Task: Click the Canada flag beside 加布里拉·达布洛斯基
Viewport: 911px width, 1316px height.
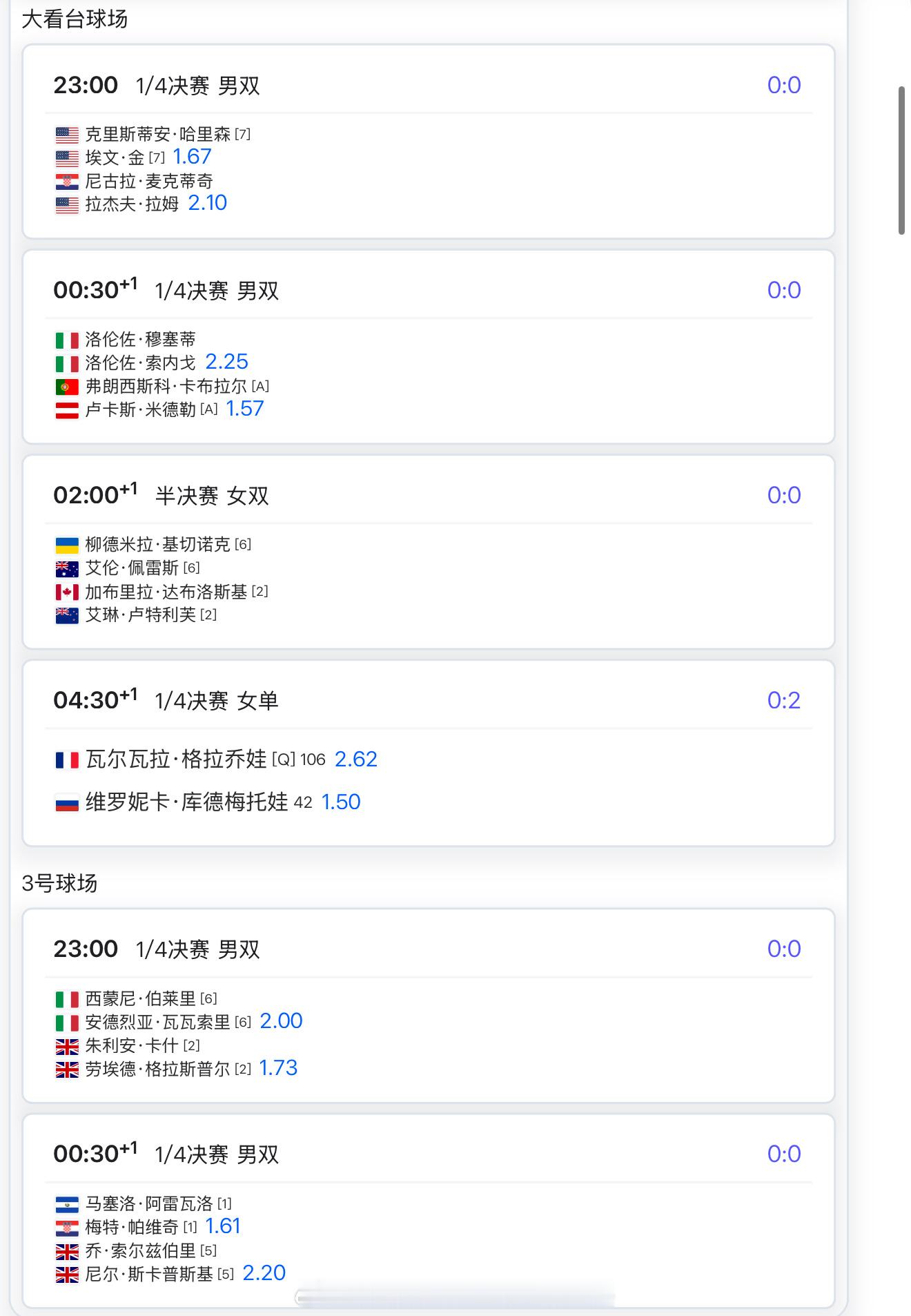Action: [x=67, y=592]
